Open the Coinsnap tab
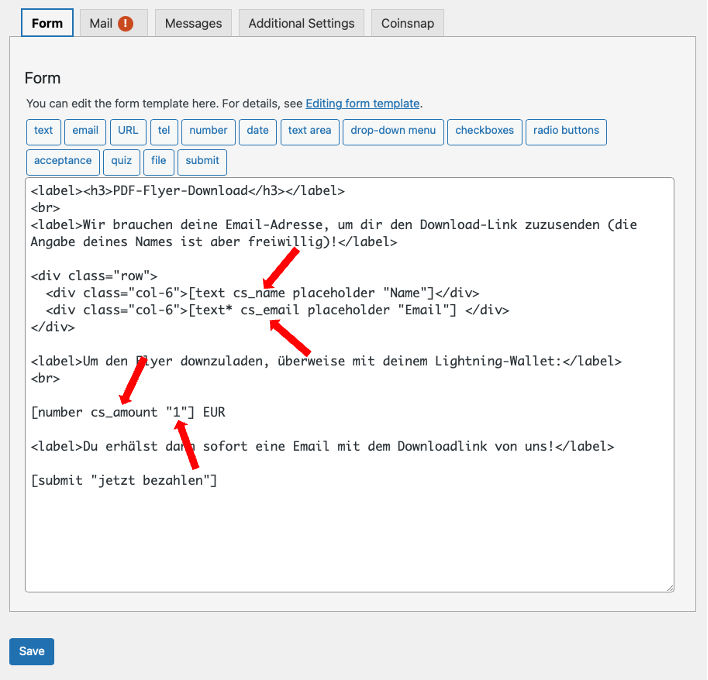 (x=407, y=23)
